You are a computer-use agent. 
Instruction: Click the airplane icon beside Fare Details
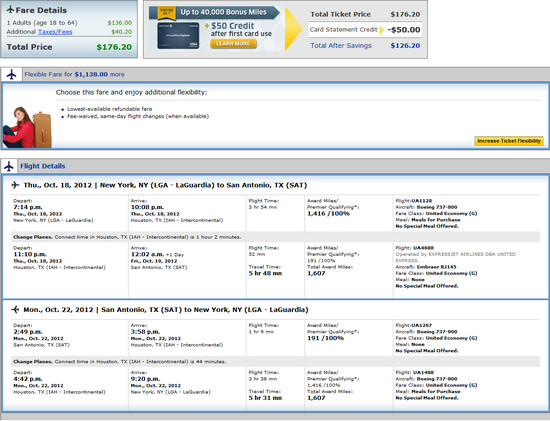[x=11, y=9]
